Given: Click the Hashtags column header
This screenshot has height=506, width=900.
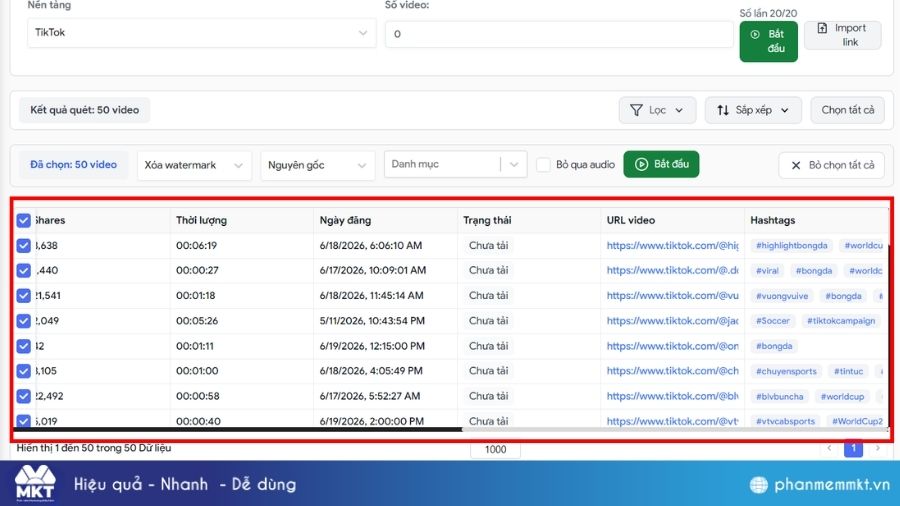Looking at the screenshot, I should tap(773, 220).
